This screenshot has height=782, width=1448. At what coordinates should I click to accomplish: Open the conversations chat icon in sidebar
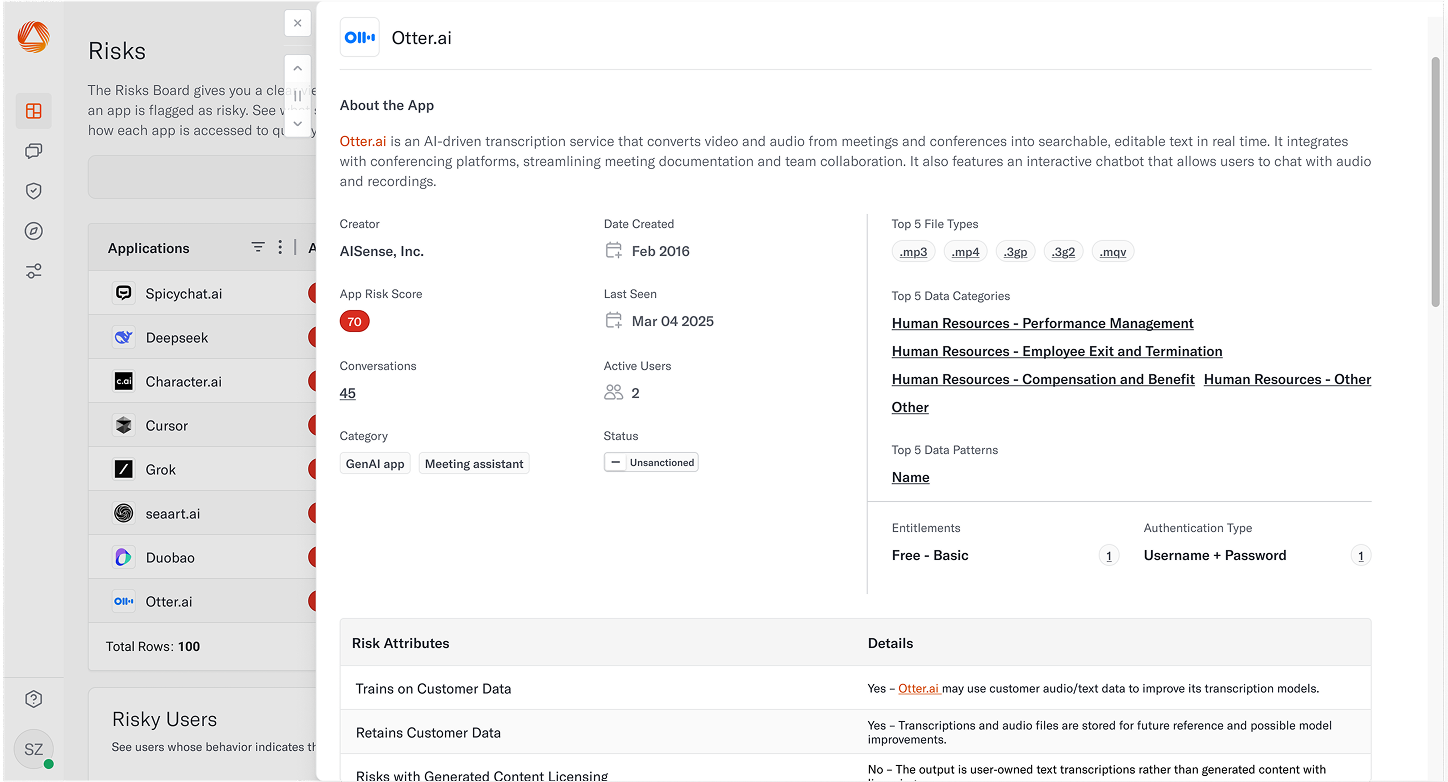(34, 151)
